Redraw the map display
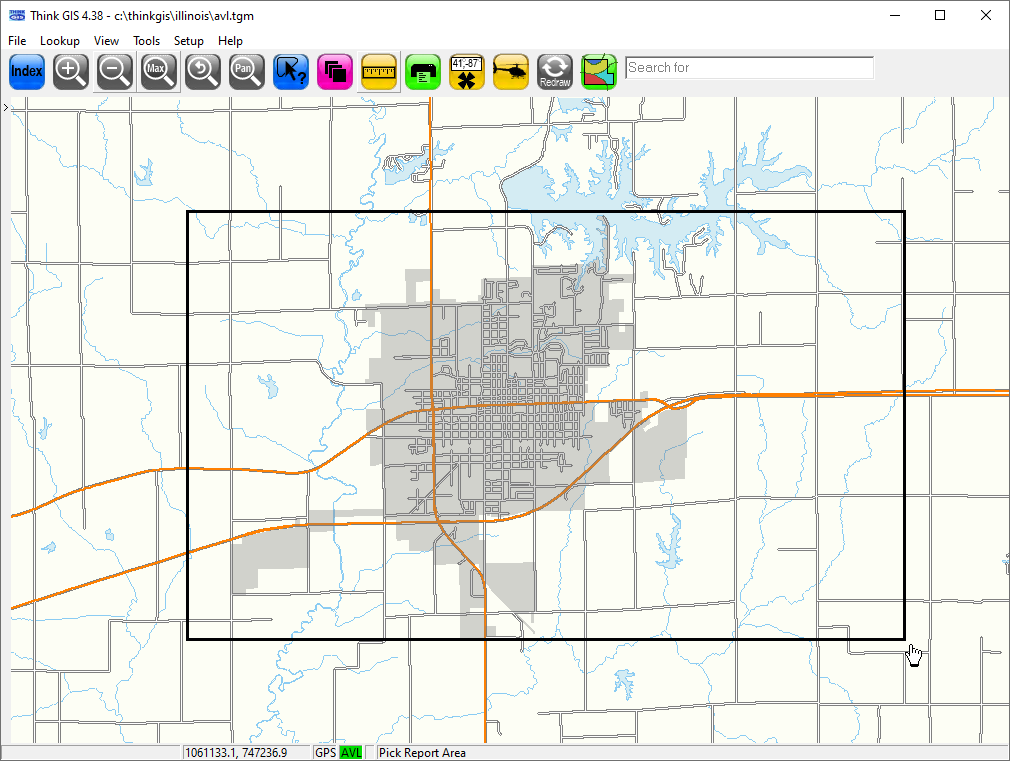The width and height of the screenshot is (1010, 761). [555, 71]
